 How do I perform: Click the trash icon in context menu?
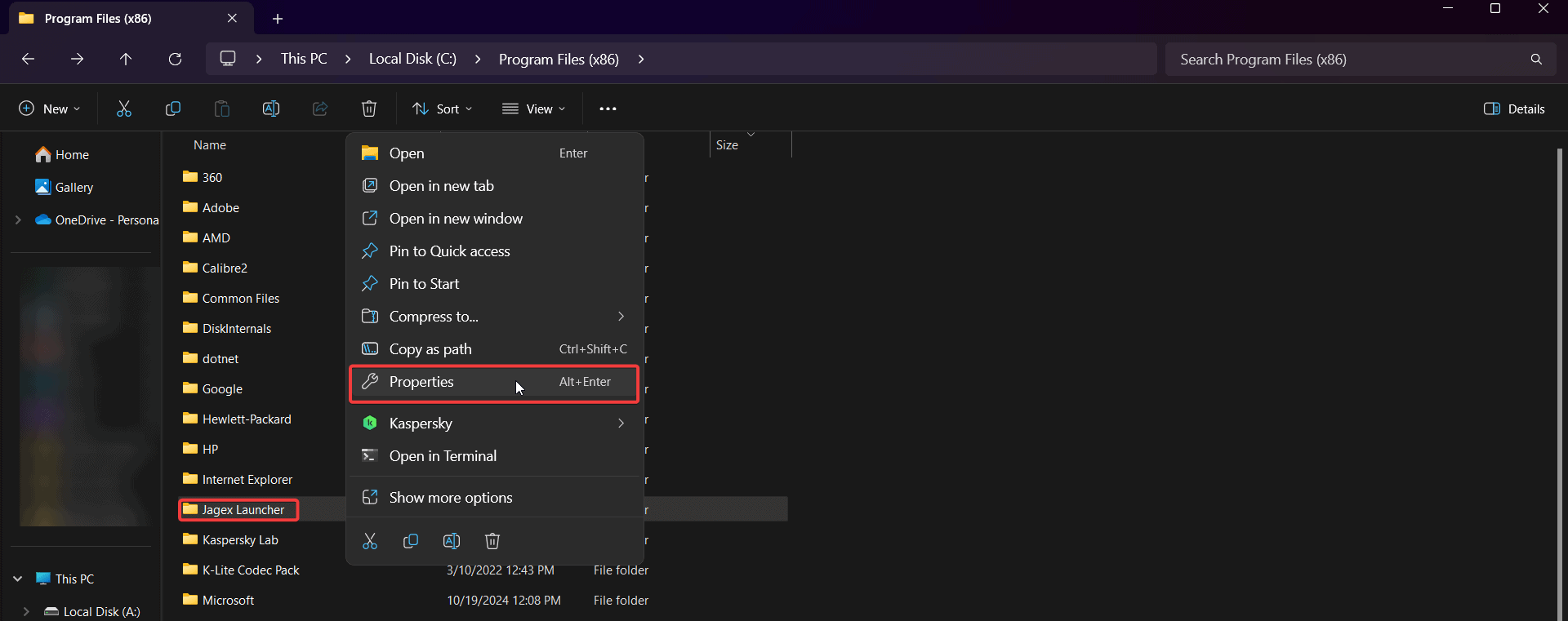(x=492, y=541)
